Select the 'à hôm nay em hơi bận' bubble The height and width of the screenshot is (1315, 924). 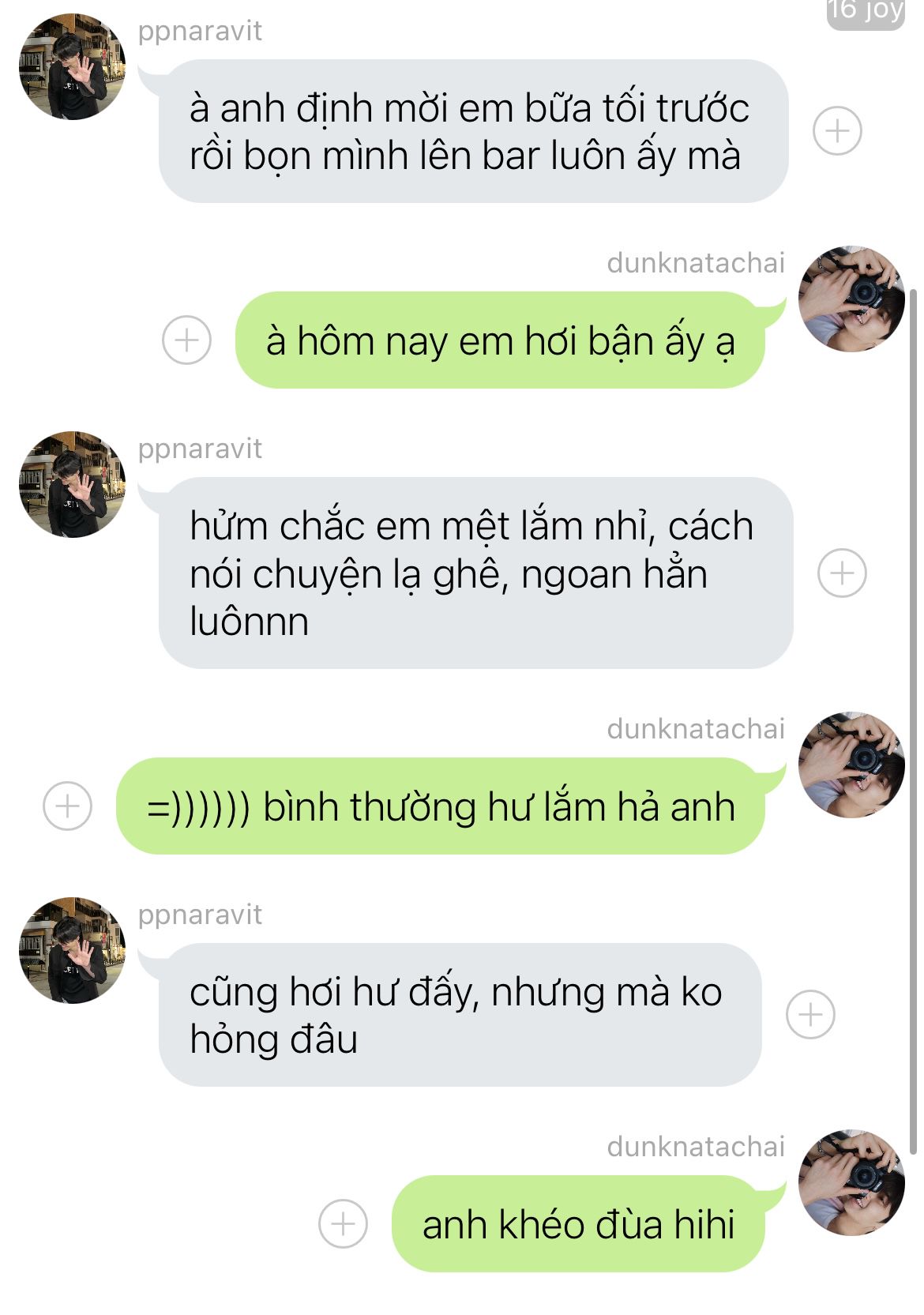click(x=501, y=340)
